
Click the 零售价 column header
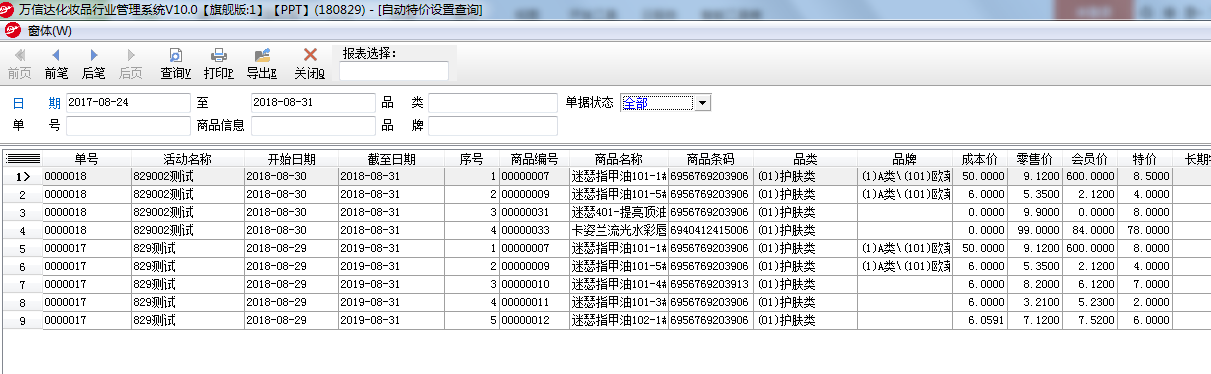(1034, 159)
